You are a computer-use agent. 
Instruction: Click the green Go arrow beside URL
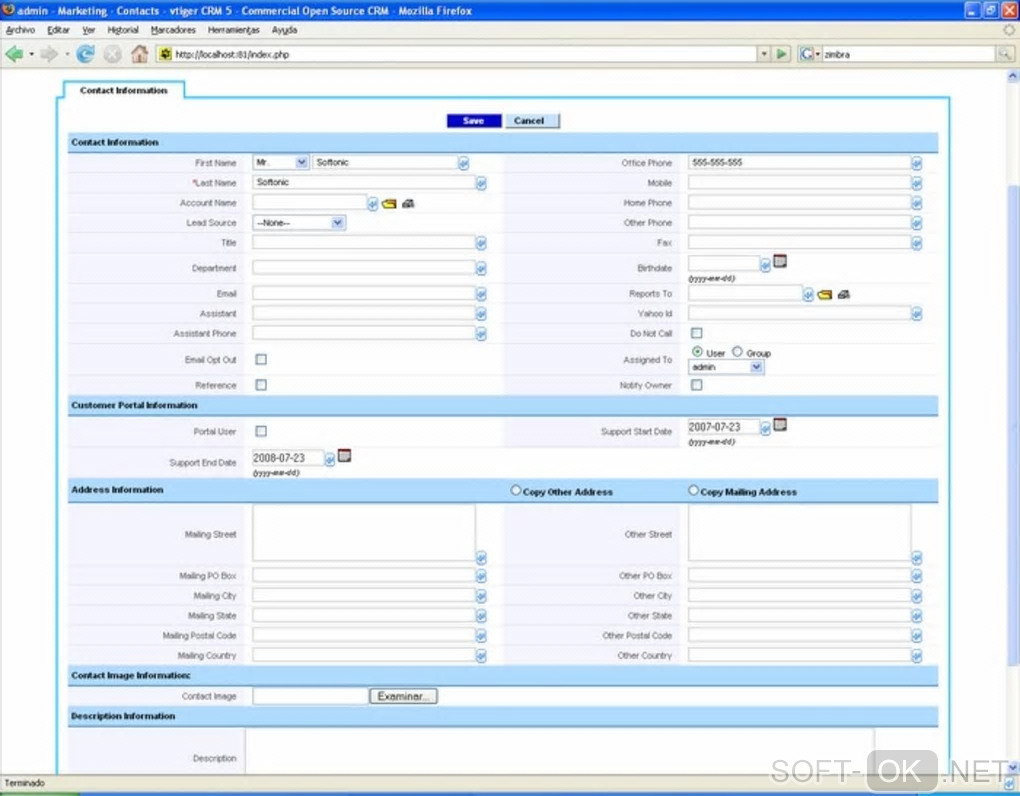(x=781, y=54)
